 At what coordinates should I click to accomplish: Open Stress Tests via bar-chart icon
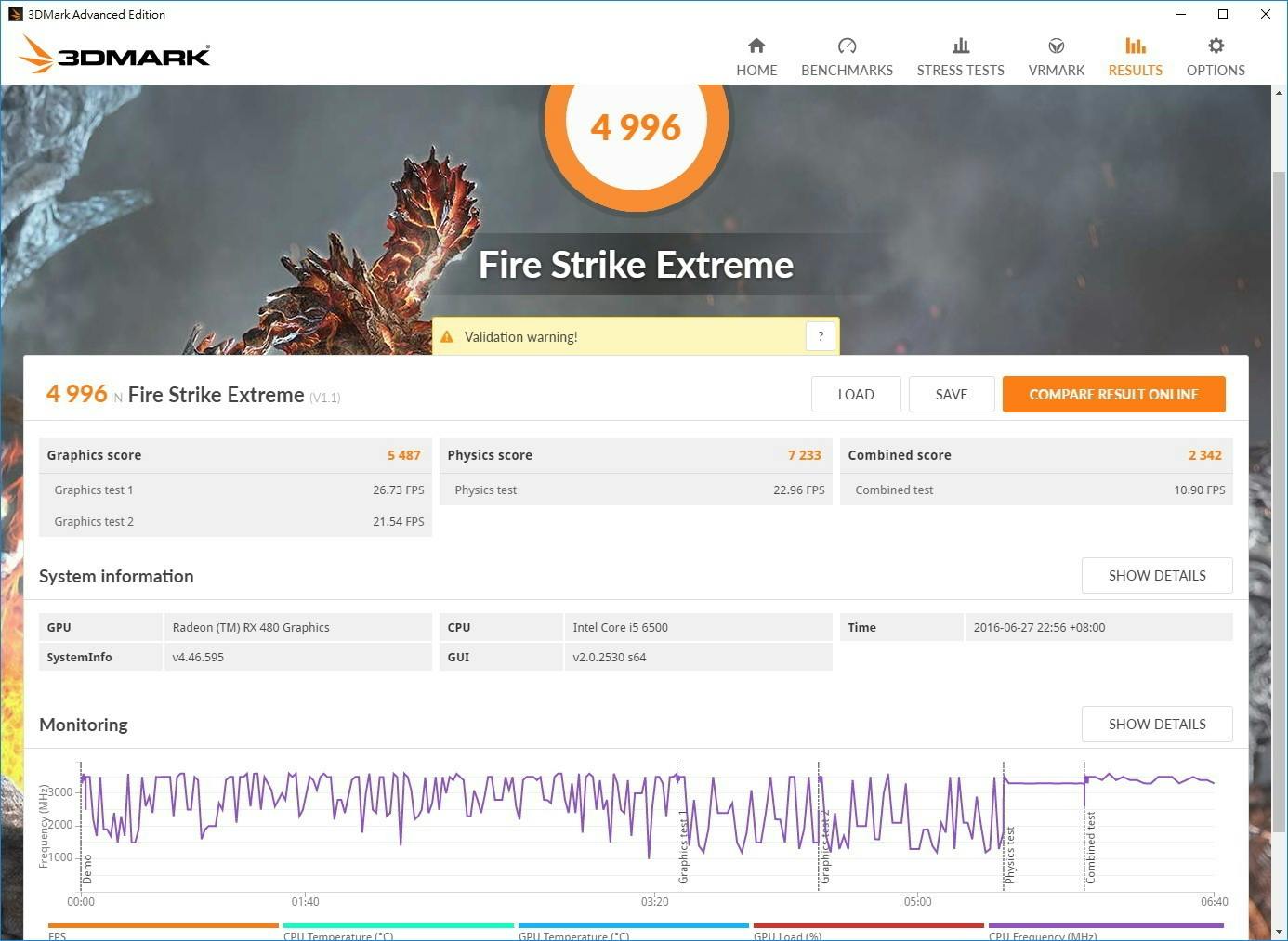click(x=960, y=46)
